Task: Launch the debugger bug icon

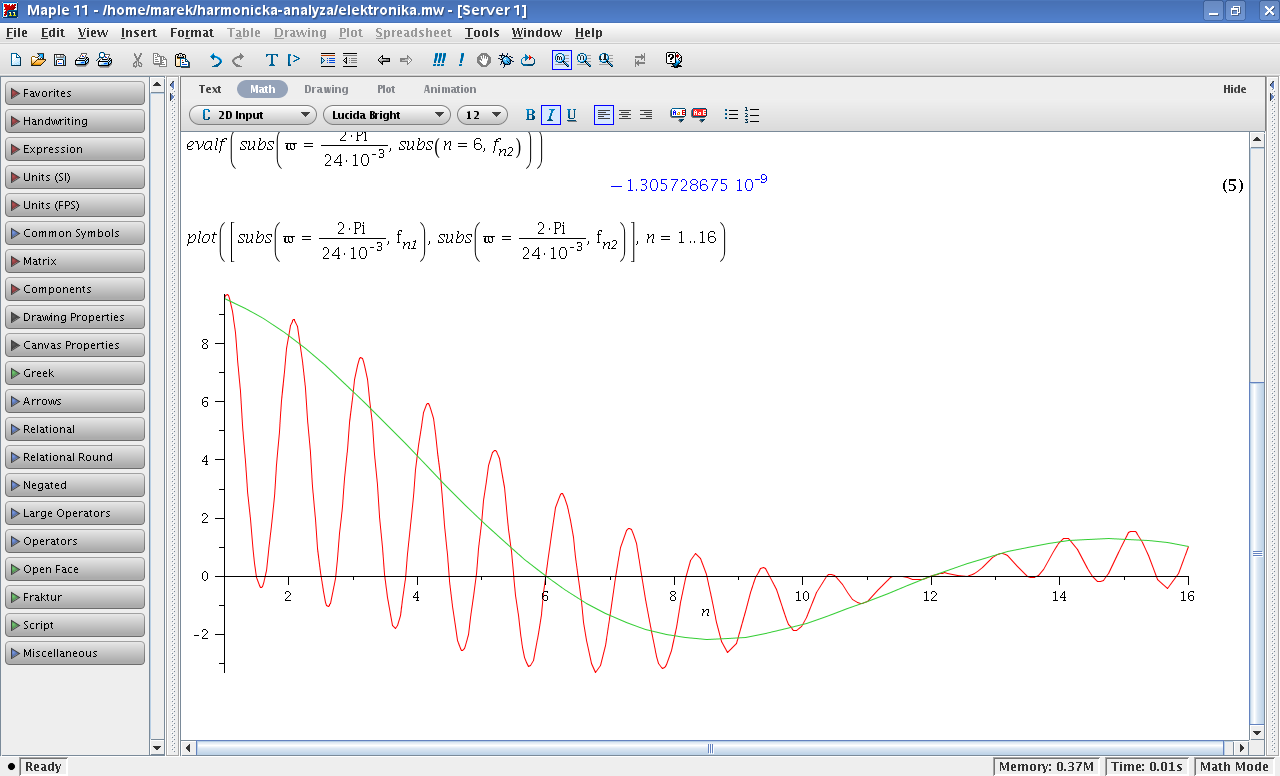Action: [505, 60]
